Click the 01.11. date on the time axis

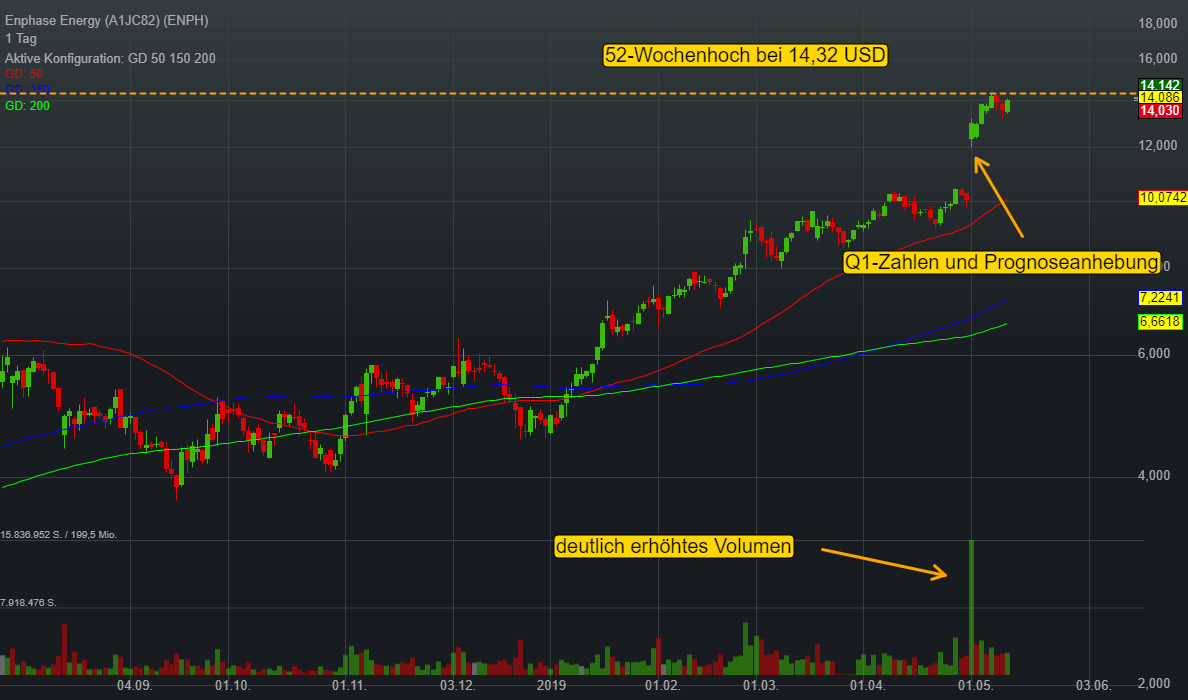pyautogui.click(x=349, y=686)
